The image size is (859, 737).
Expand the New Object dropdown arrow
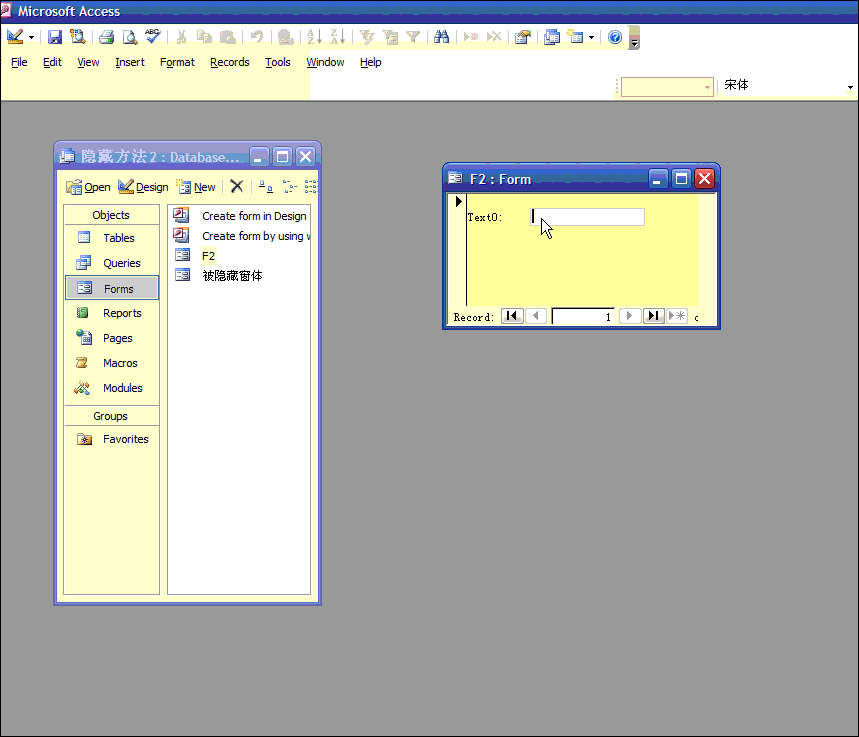pos(591,37)
